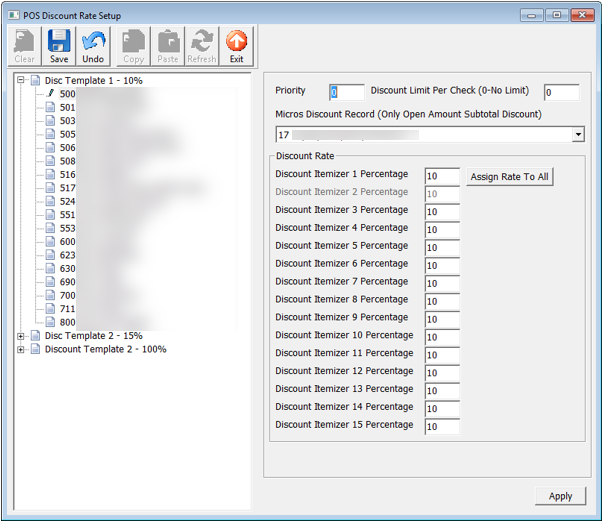The image size is (603, 523).
Task: Select tree item 517
Action: [67, 188]
